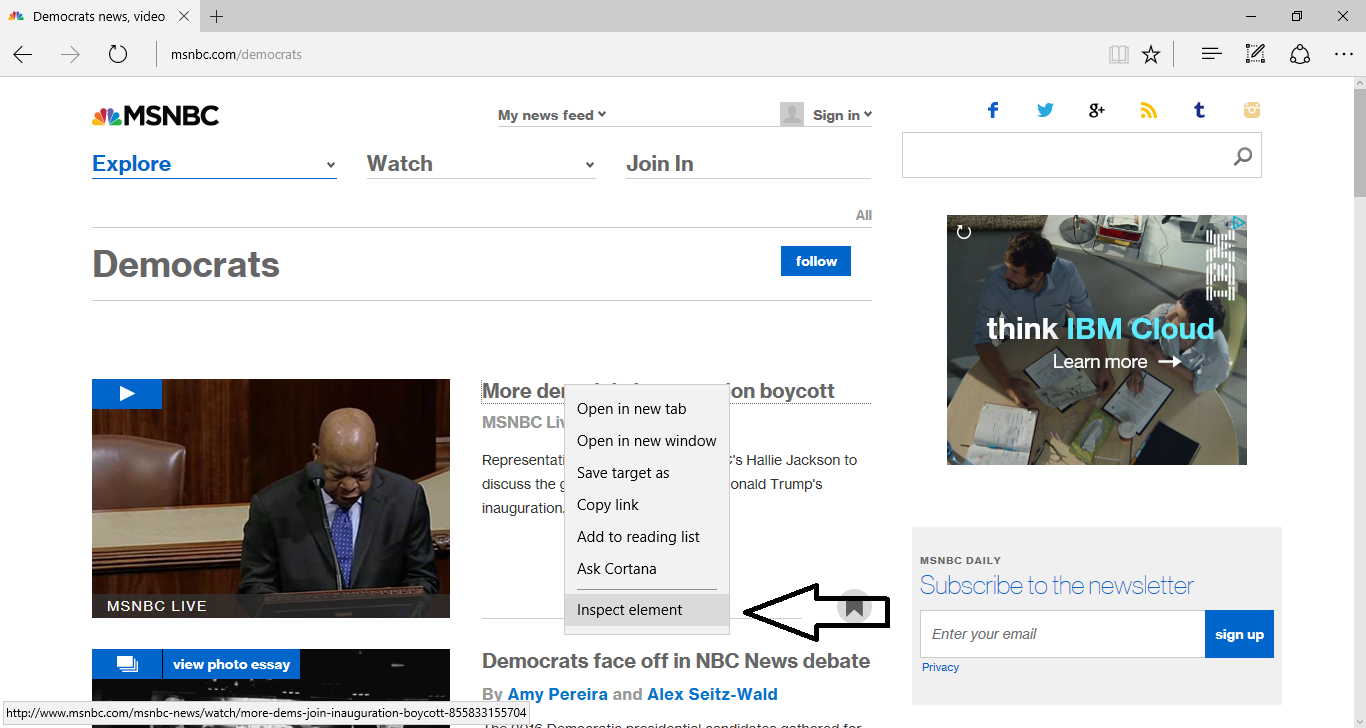This screenshot has height=728, width=1366.
Task: Add page to favorites star icon
Action: coord(1151,54)
